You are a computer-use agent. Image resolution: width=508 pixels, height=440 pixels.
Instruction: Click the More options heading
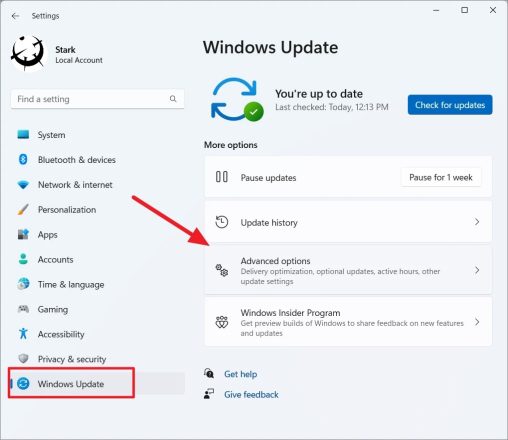(x=231, y=145)
